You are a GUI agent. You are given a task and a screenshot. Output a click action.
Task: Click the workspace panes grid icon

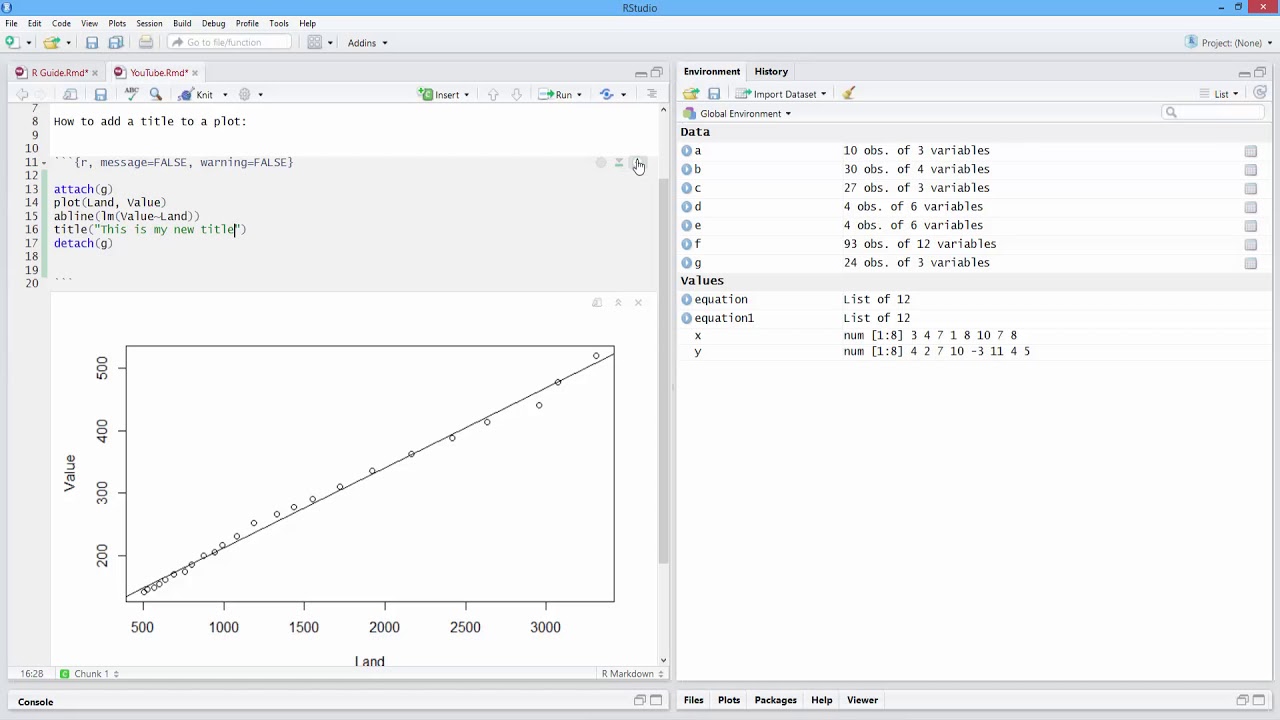point(315,42)
